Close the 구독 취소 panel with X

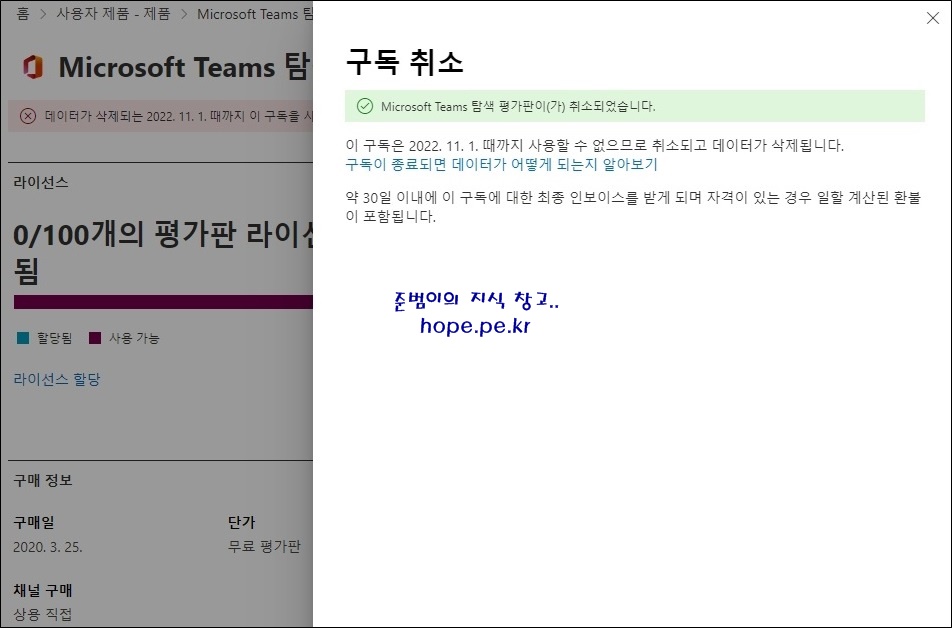point(933,18)
